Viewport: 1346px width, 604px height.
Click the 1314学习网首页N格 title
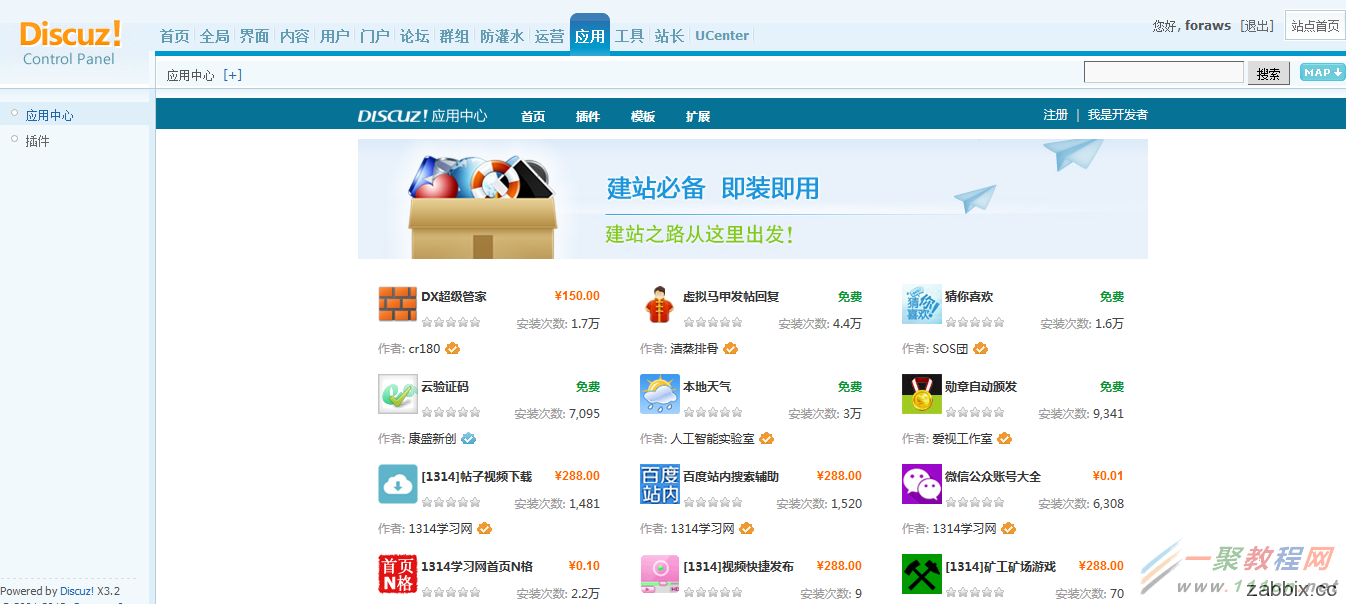477,567
